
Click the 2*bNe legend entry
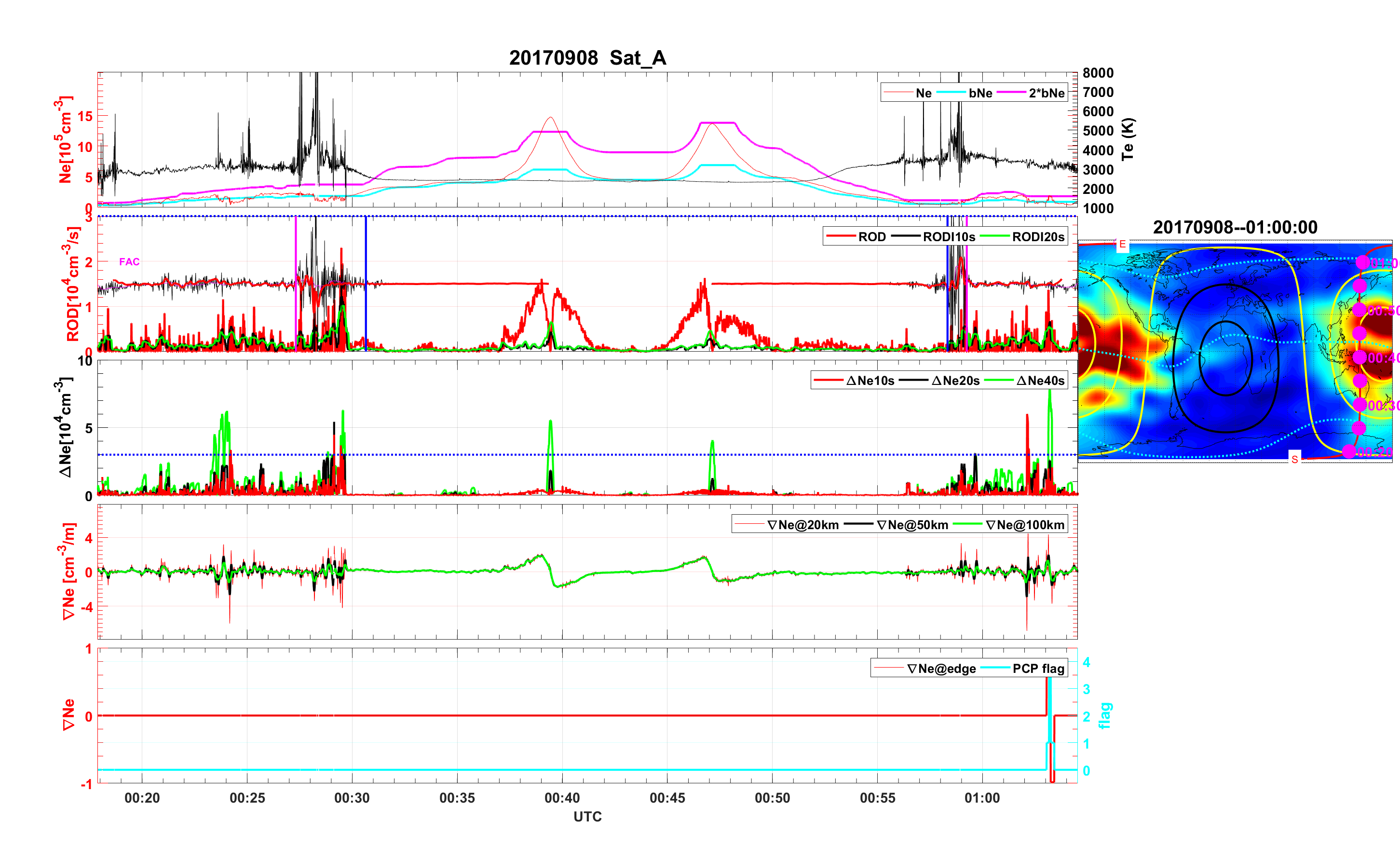1046,93
